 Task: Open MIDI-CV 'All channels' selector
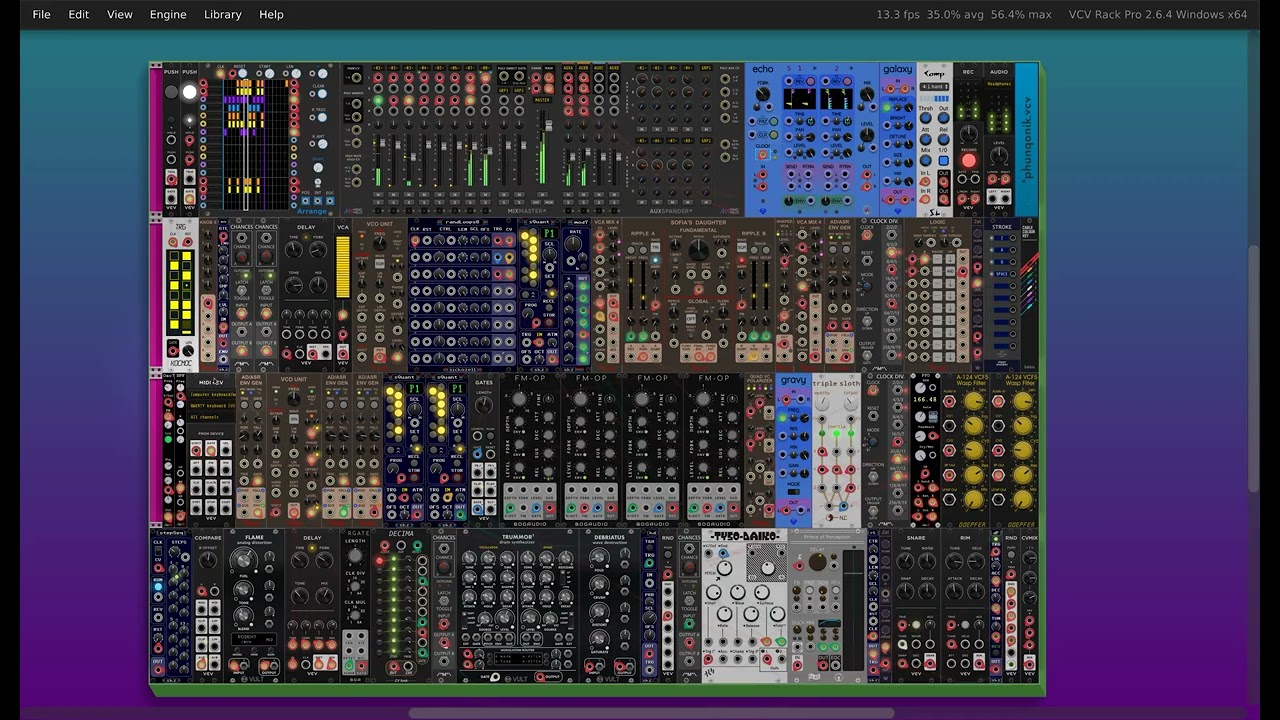click(x=212, y=417)
